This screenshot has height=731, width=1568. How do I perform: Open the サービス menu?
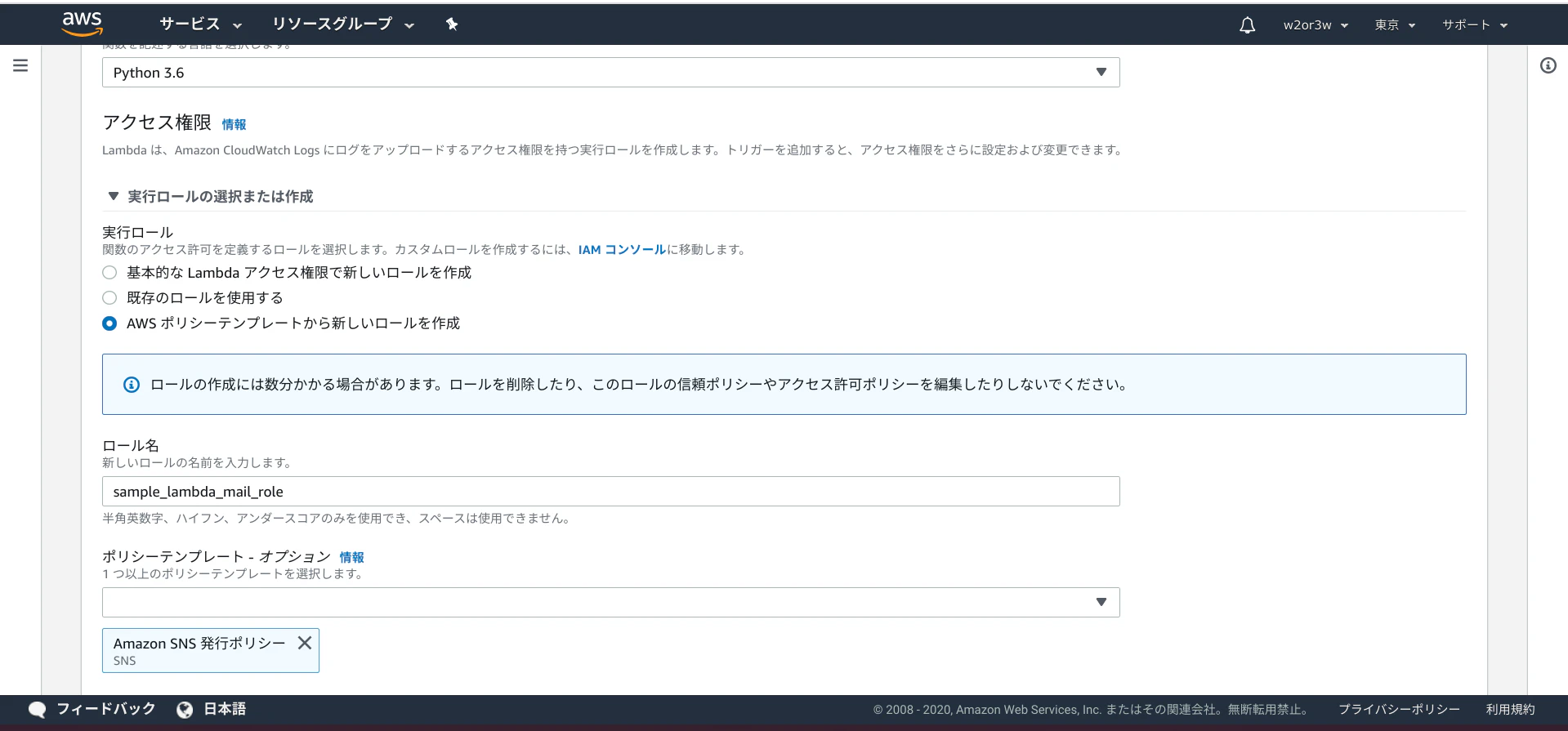click(x=201, y=25)
